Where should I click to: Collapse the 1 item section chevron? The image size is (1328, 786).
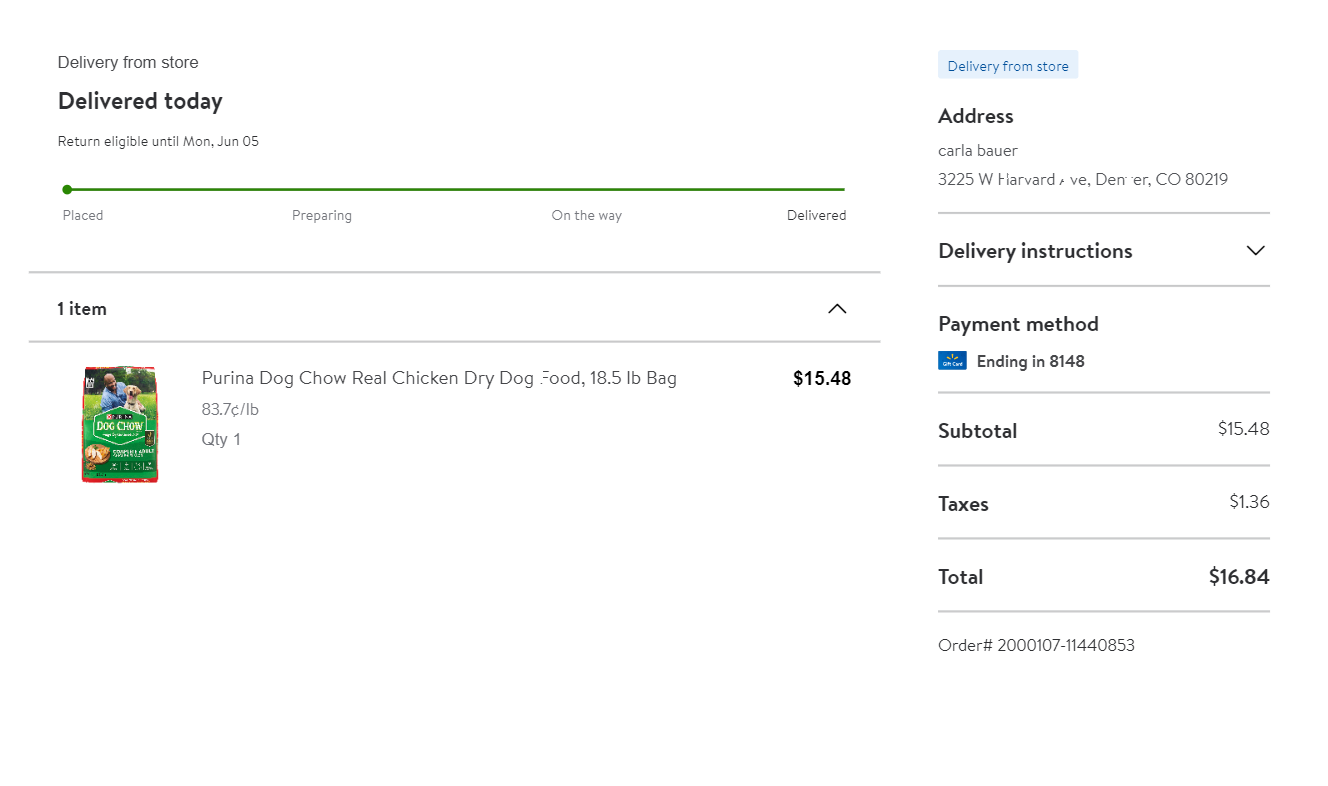[x=838, y=309]
